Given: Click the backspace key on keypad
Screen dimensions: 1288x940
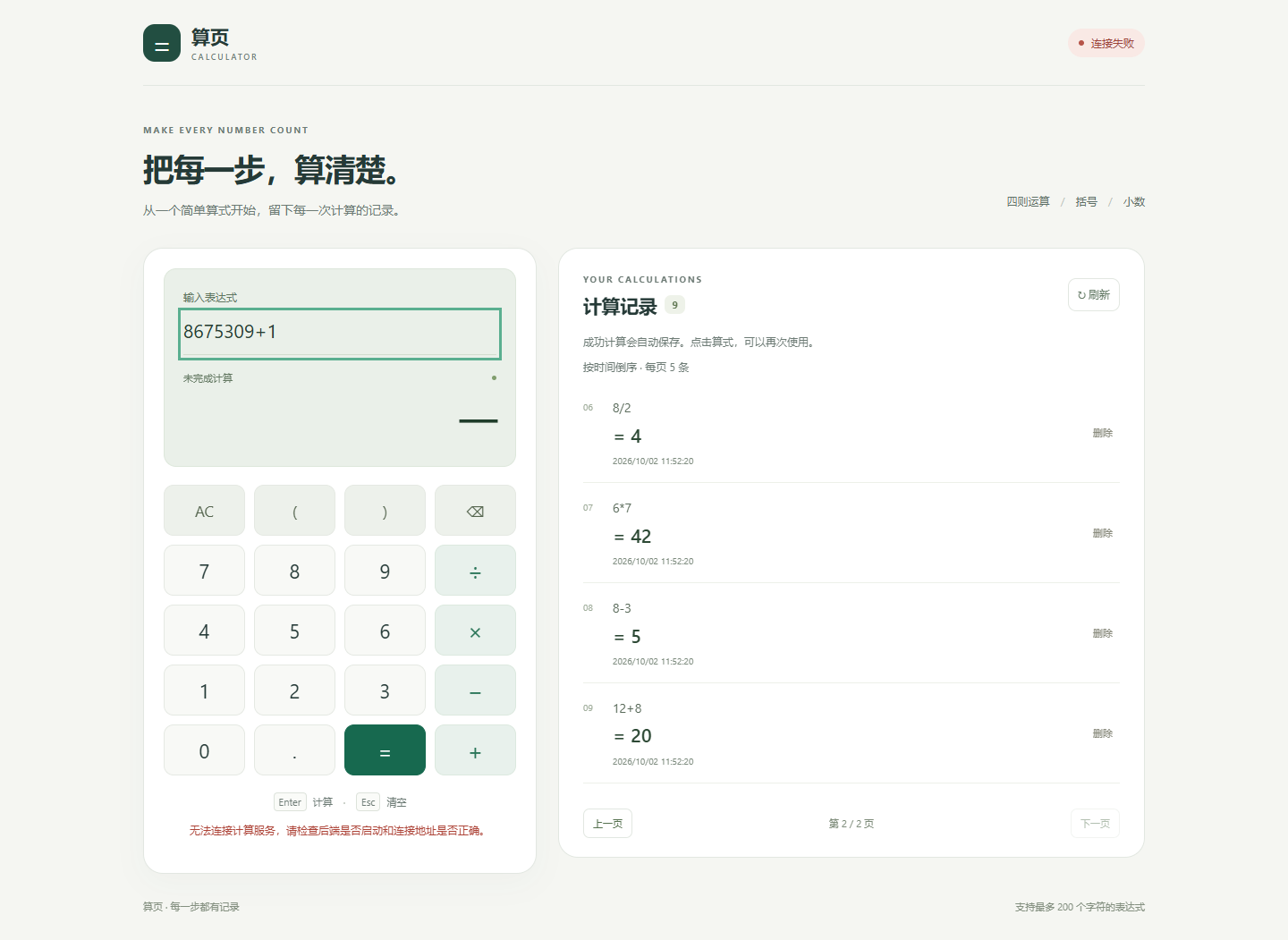Looking at the screenshot, I should point(475,511).
